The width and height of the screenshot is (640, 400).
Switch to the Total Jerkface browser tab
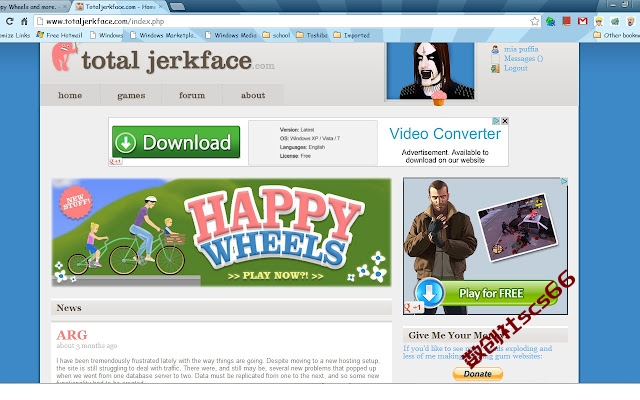click(116, 7)
